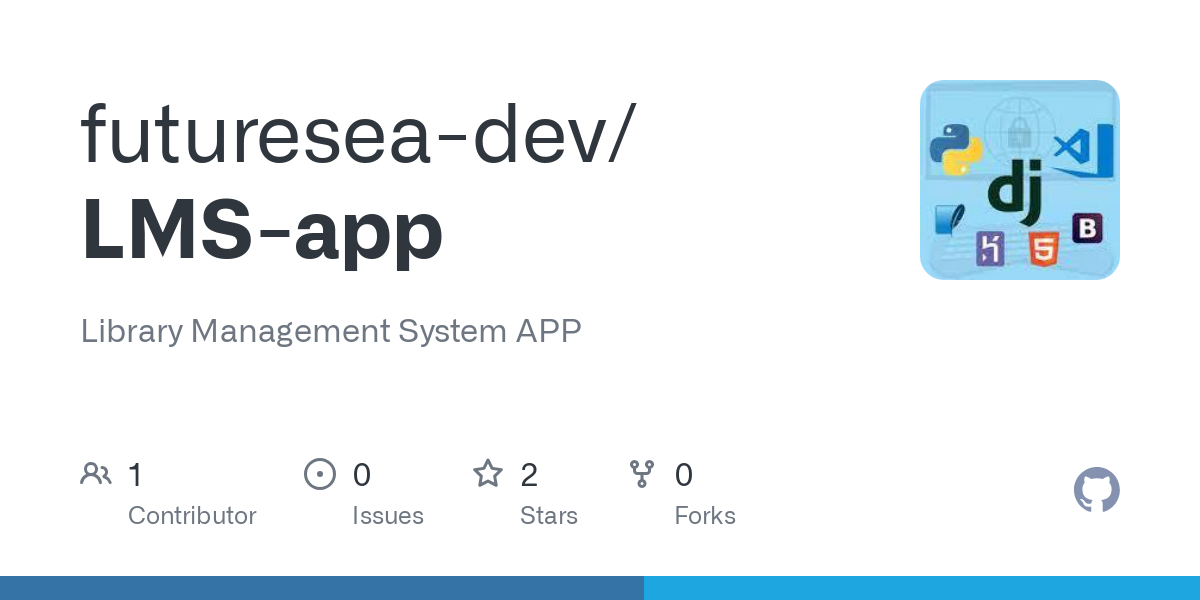
Task: Toggle the star icon to star the repository
Action: coord(488,473)
